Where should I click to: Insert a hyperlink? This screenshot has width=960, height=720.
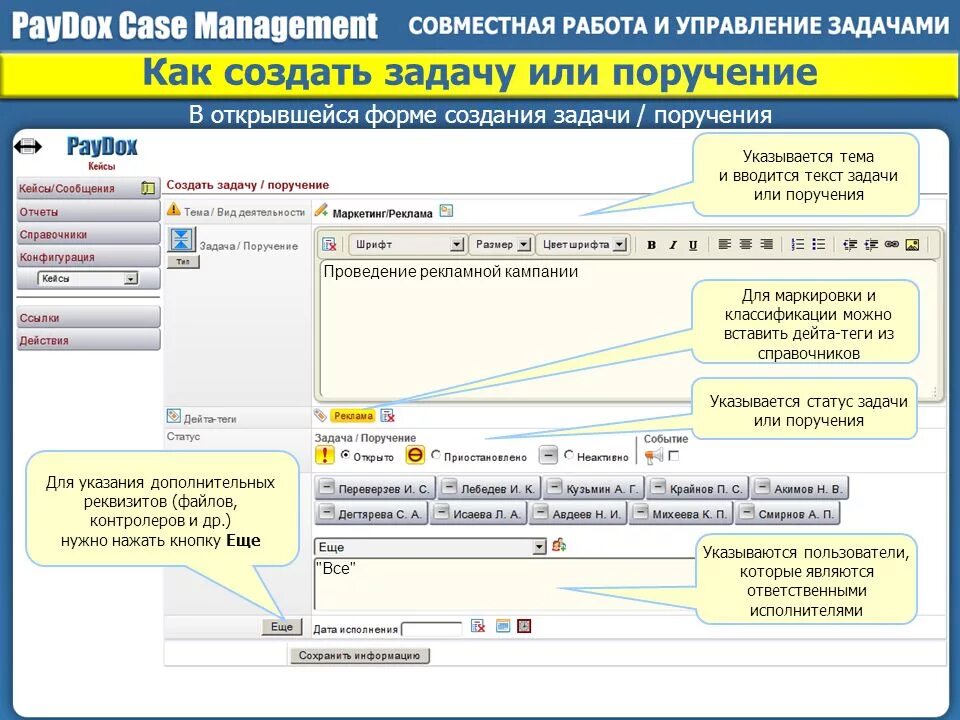(891, 244)
